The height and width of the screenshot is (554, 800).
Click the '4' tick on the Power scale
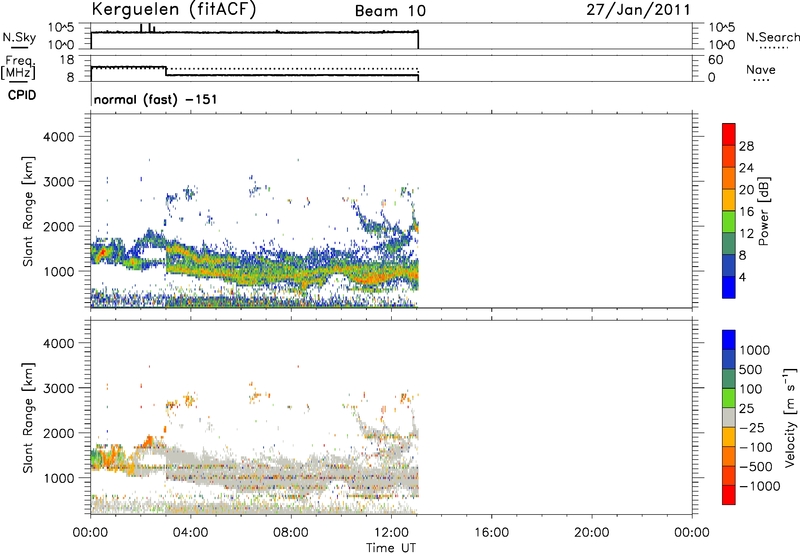point(743,277)
